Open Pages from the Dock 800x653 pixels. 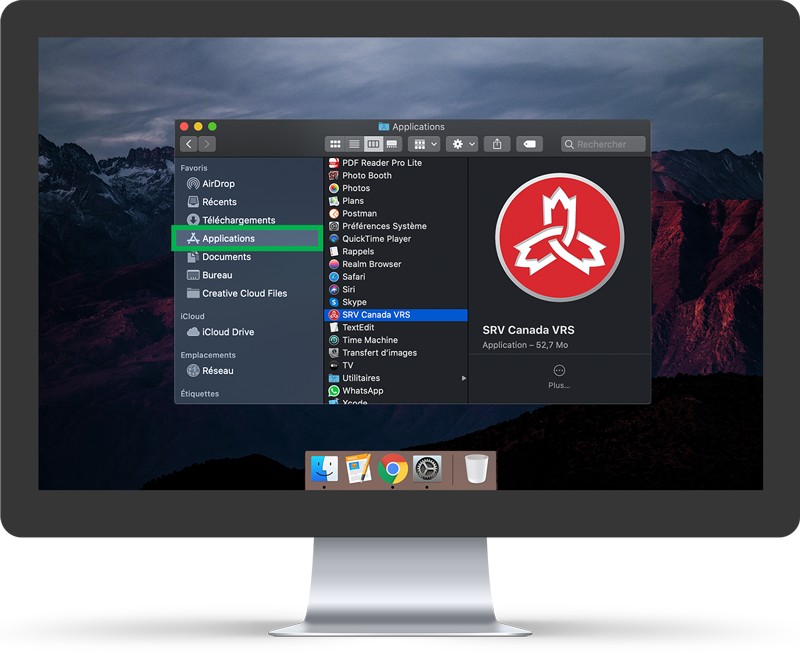359,468
